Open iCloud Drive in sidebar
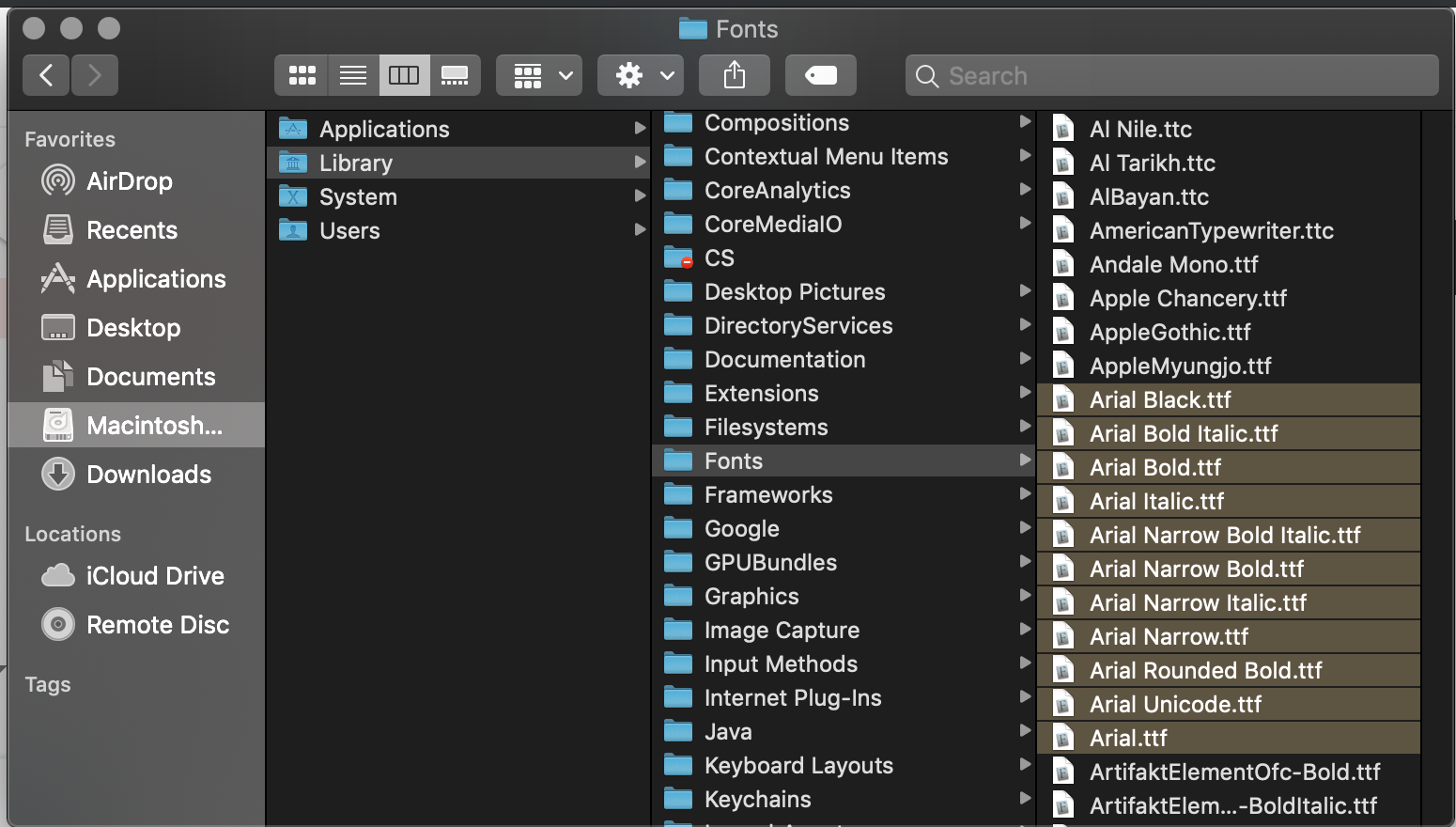 point(136,576)
